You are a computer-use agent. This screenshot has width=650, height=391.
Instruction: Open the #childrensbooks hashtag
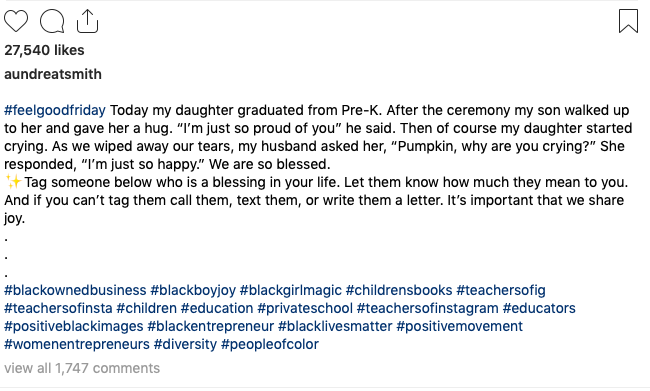pos(399,290)
